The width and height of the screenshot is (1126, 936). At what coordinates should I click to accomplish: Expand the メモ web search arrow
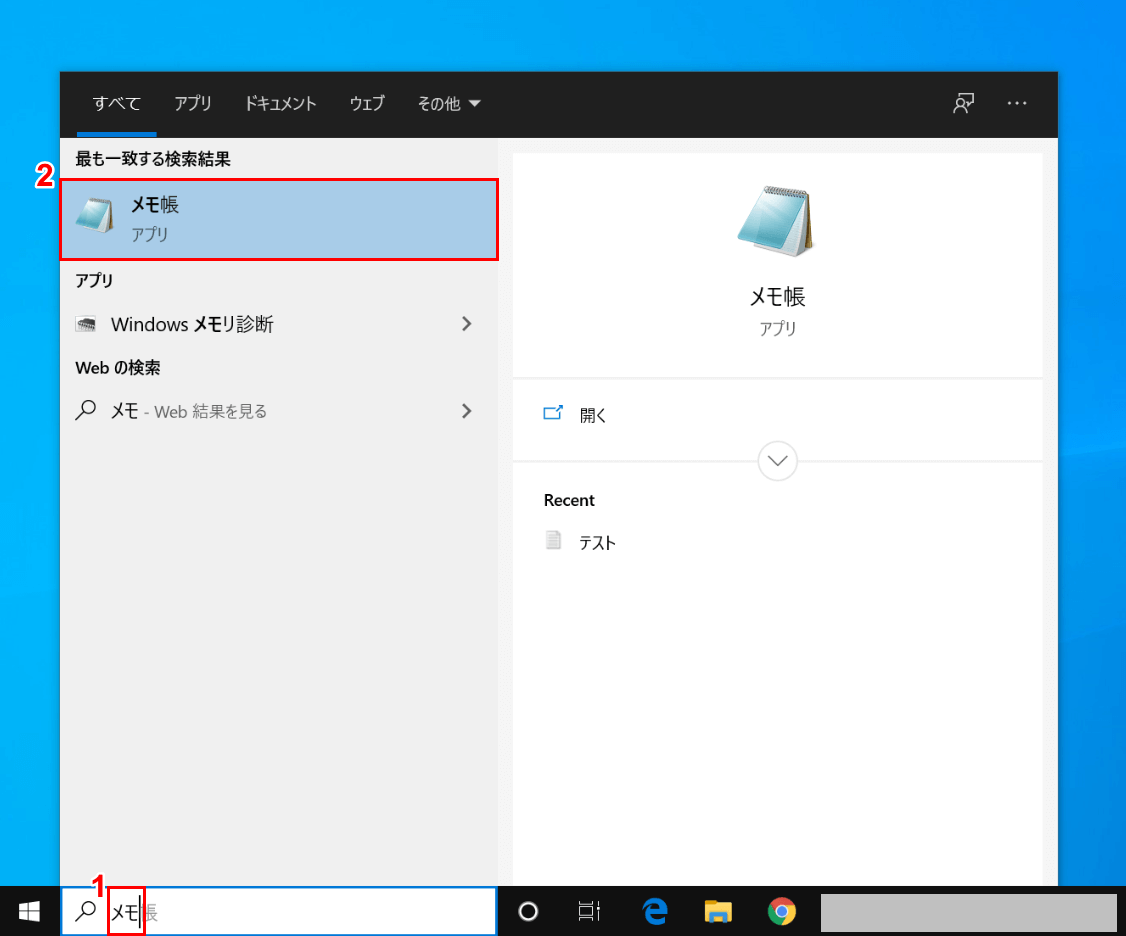467,411
